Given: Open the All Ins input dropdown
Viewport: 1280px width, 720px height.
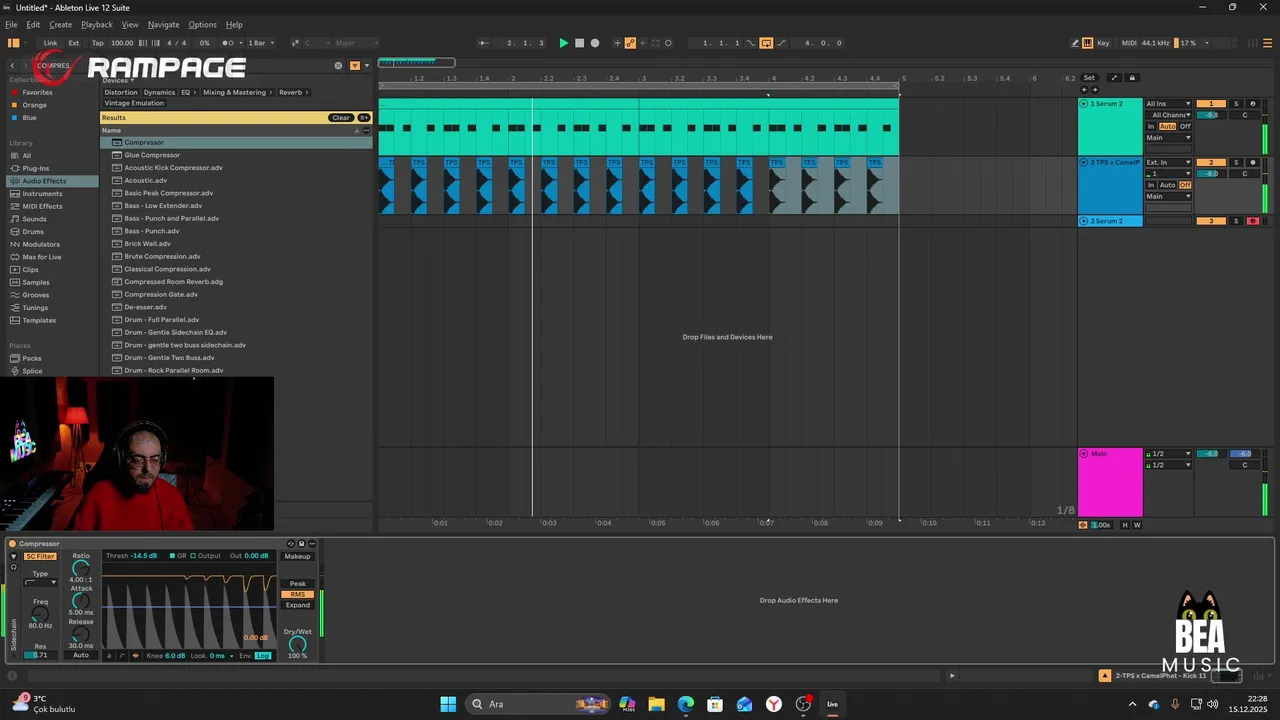Looking at the screenshot, I should 1168,104.
